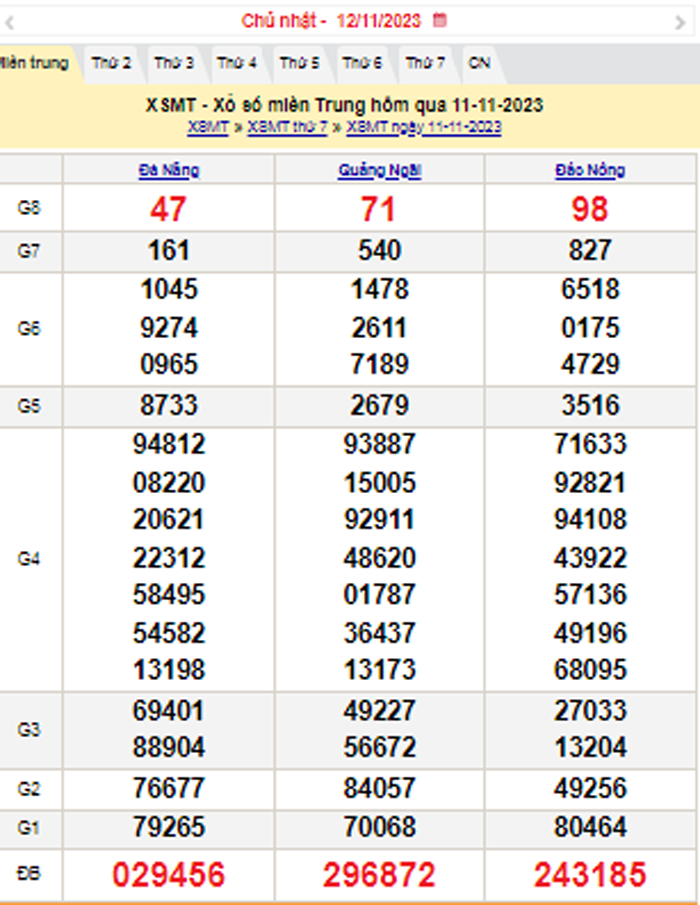Select the Thứ 5 tab

299,63
